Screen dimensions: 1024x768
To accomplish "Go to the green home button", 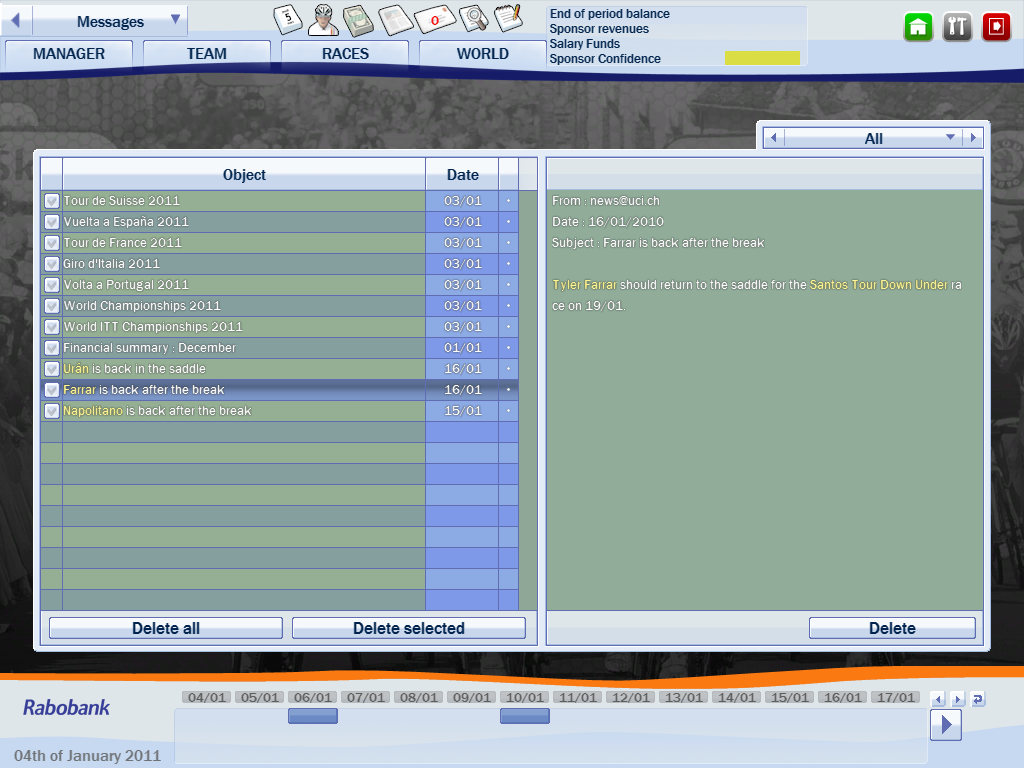I will pyautogui.click(x=918, y=27).
